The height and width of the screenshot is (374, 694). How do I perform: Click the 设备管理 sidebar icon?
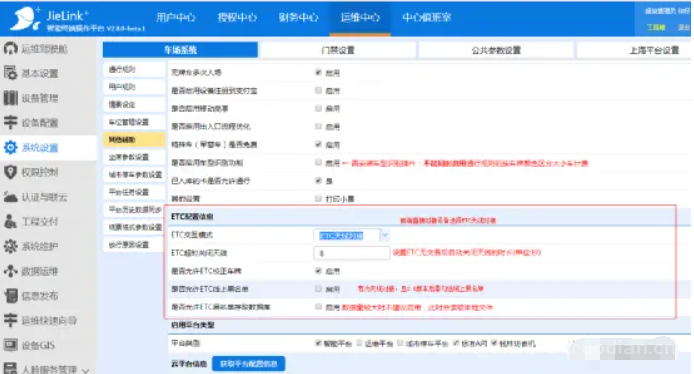tap(10, 98)
